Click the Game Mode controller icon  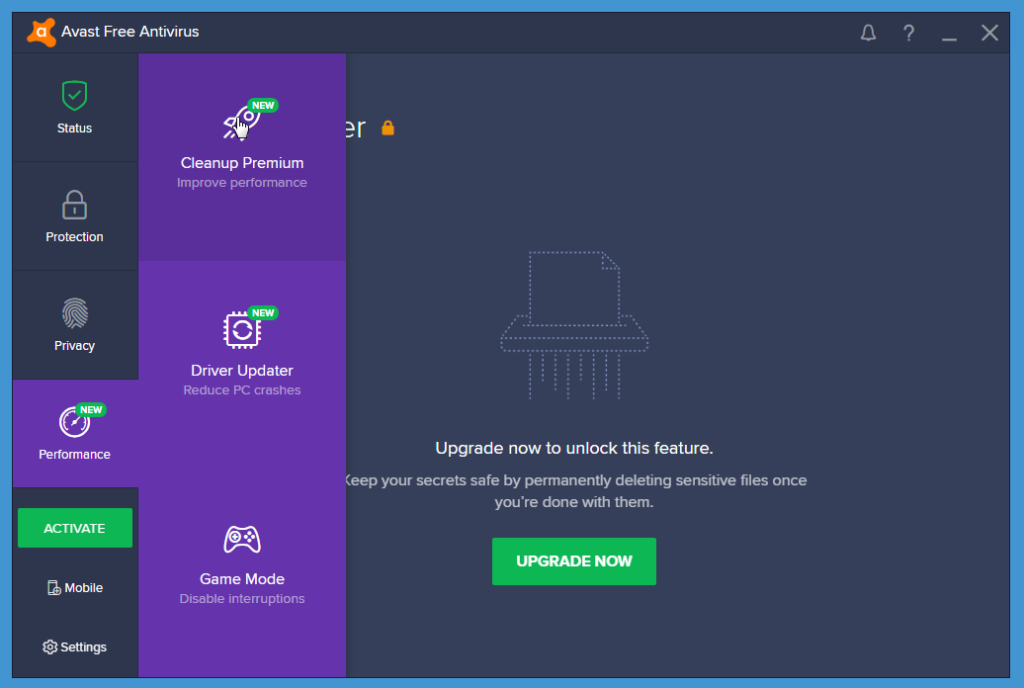[x=242, y=539]
